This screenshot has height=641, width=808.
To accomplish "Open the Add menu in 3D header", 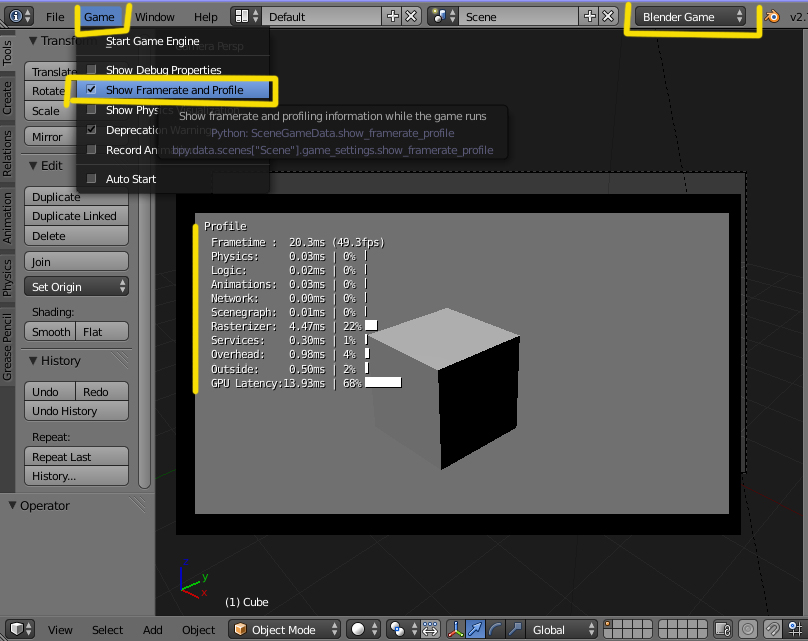I will (x=153, y=630).
